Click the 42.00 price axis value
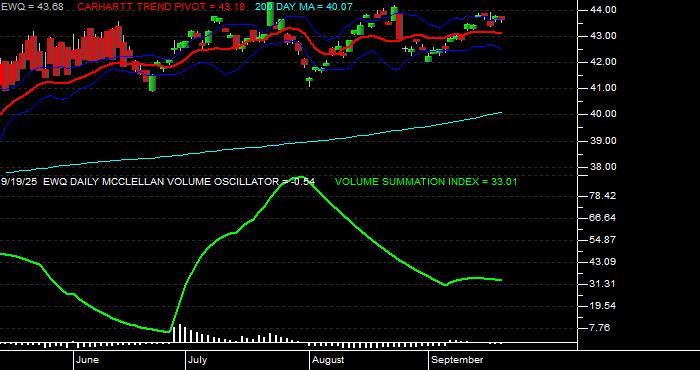The height and width of the screenshot is (370, 700). click(x=604, y=62)
